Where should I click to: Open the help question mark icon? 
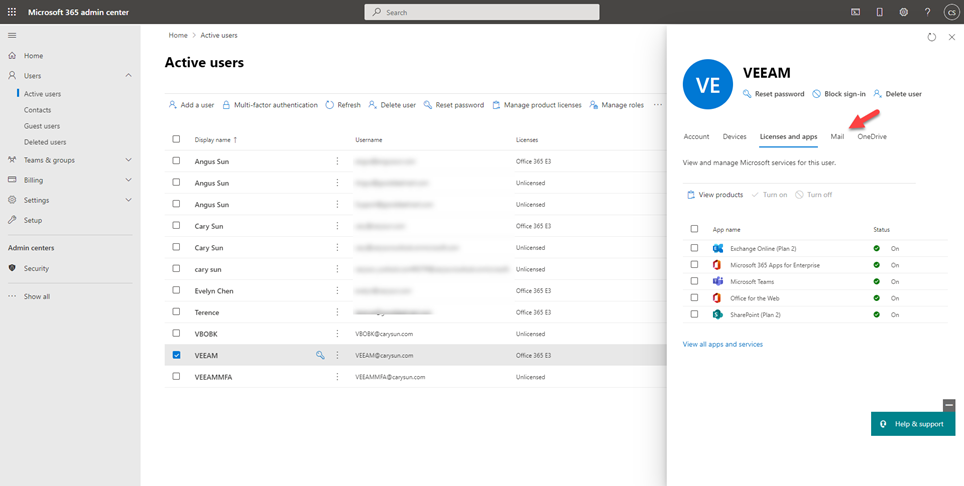(x=928, y=12)
